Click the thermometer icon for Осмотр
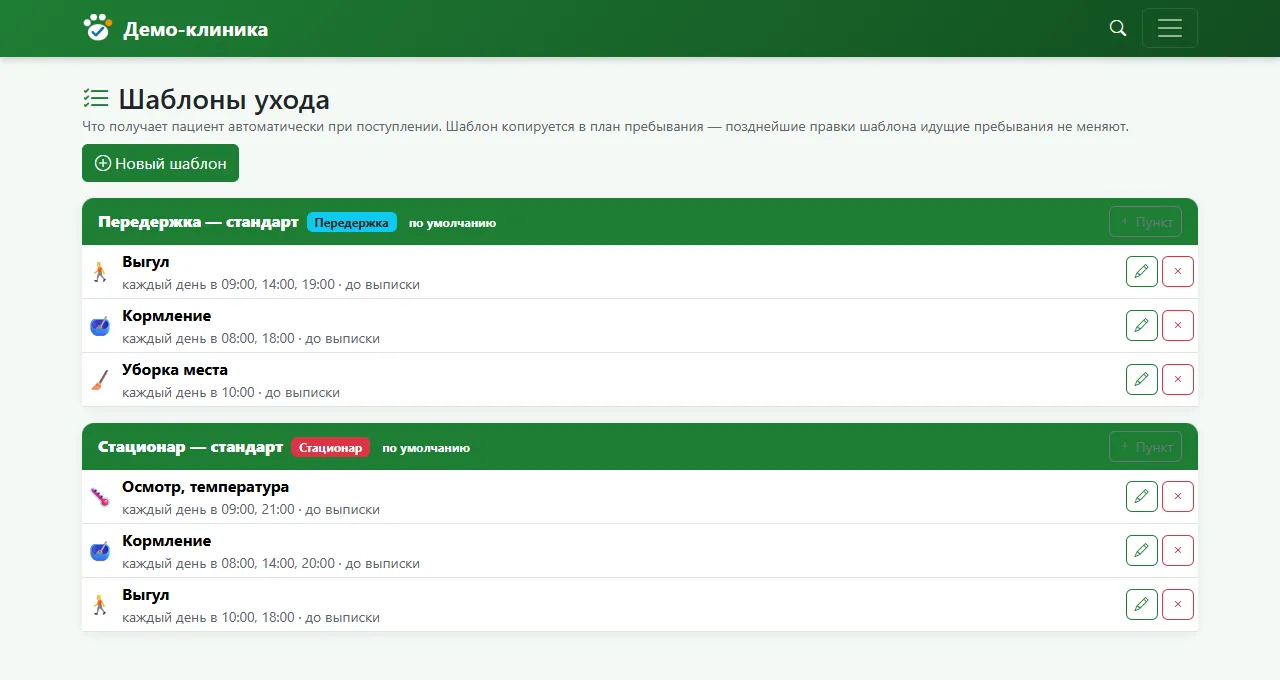 [x=99, y=497]
